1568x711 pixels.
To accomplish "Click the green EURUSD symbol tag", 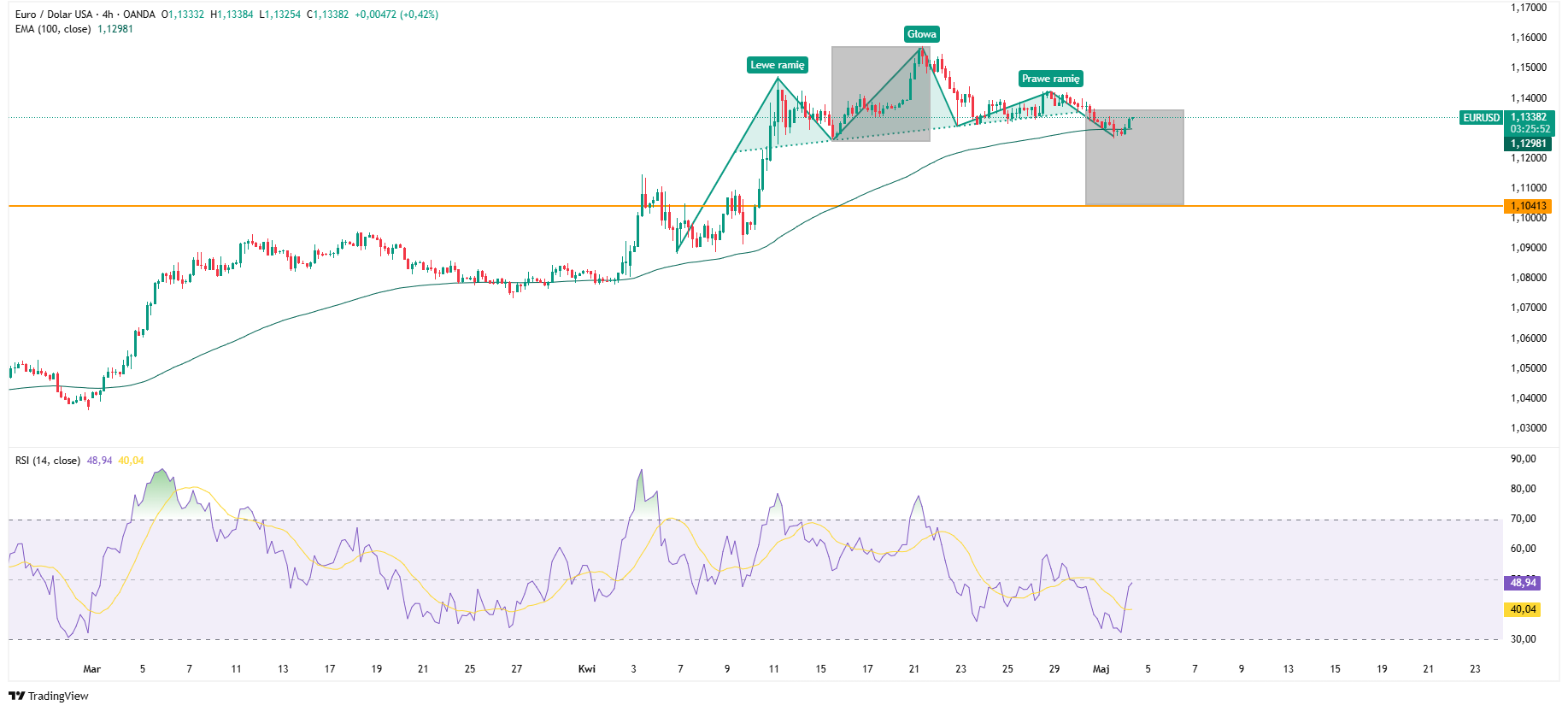I will (1481, 118).
